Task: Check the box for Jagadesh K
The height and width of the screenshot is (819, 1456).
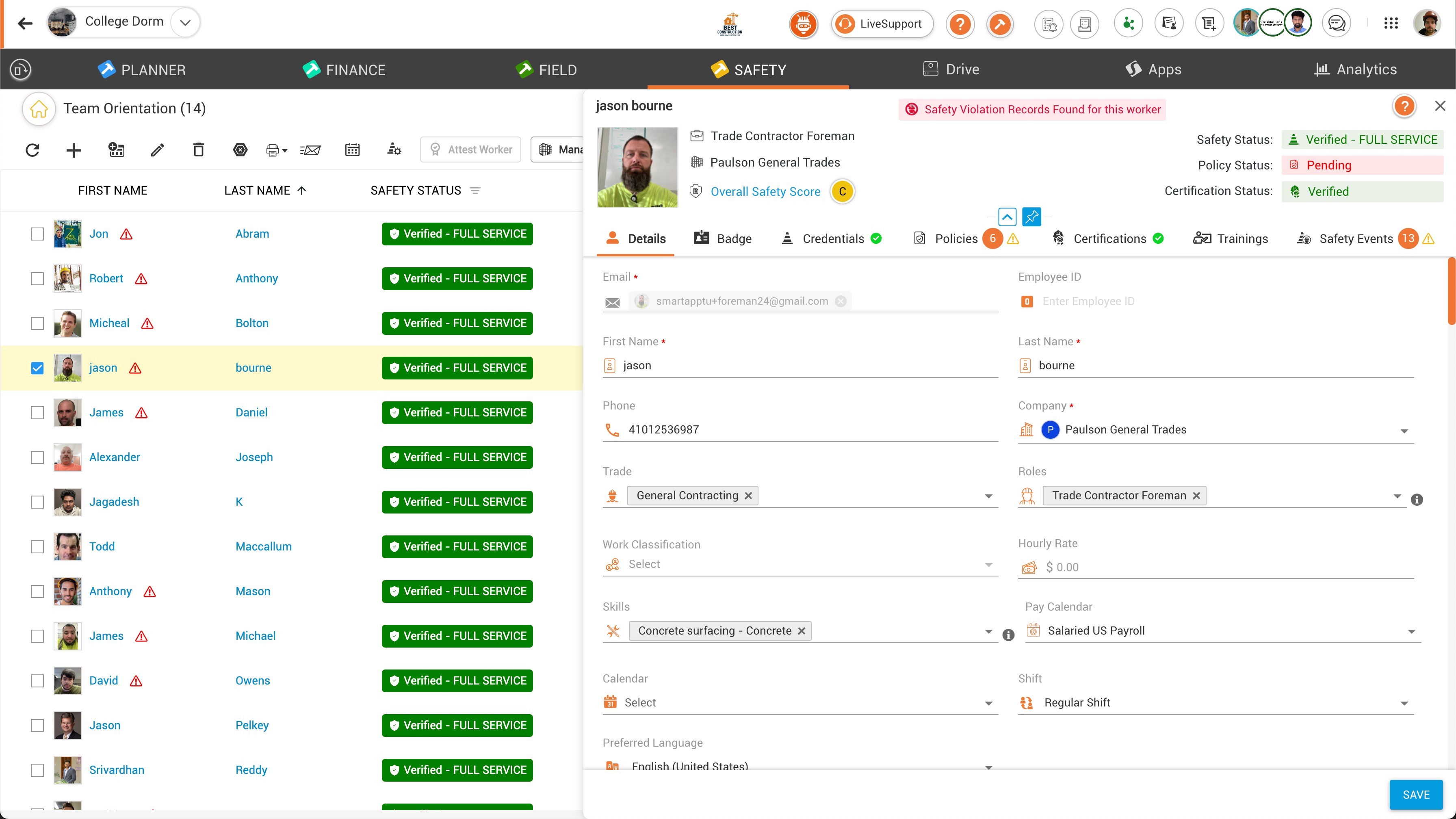Action: click(37, 502)
